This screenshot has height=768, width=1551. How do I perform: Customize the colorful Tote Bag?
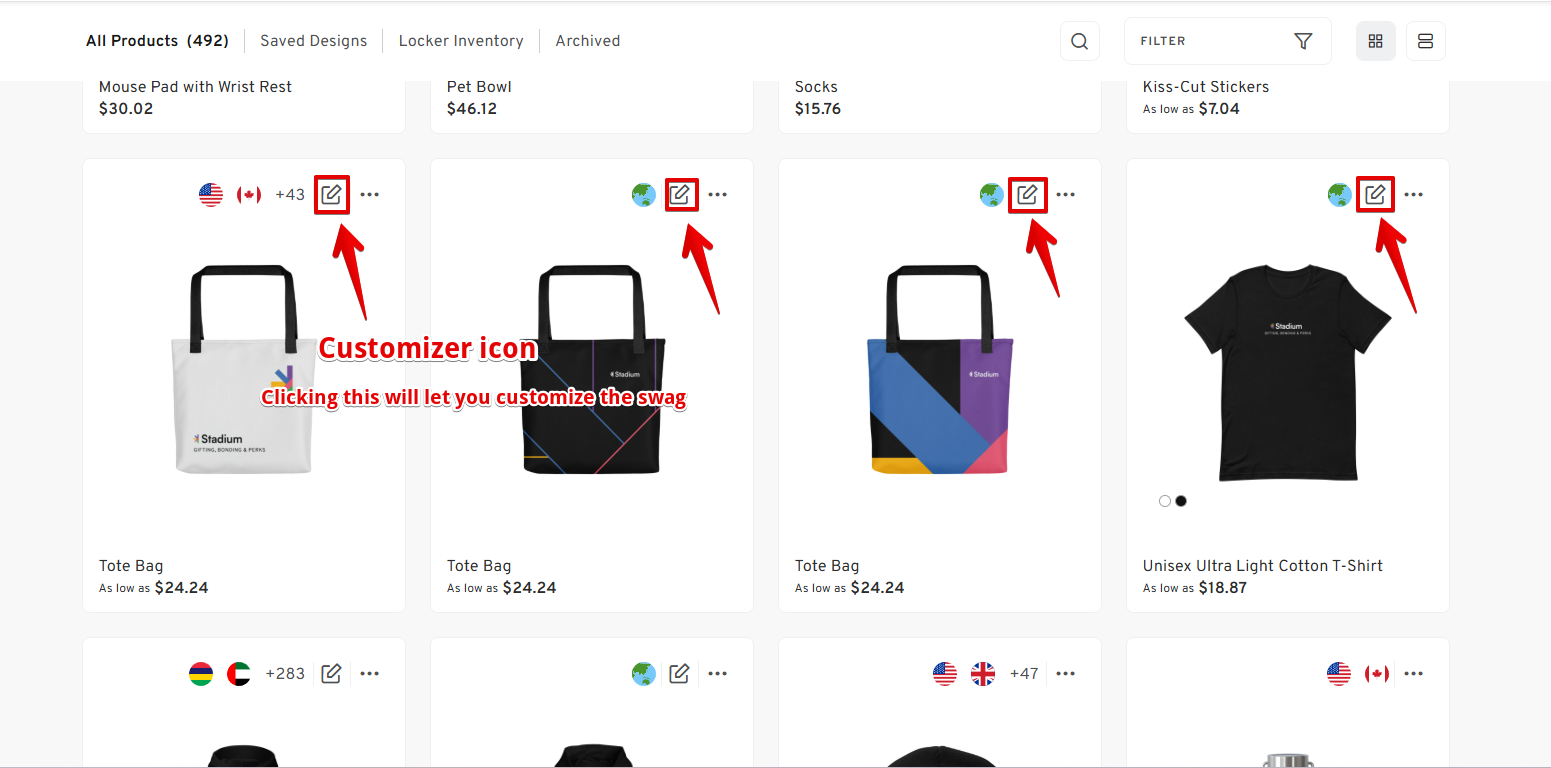(x=1027, y=194)
